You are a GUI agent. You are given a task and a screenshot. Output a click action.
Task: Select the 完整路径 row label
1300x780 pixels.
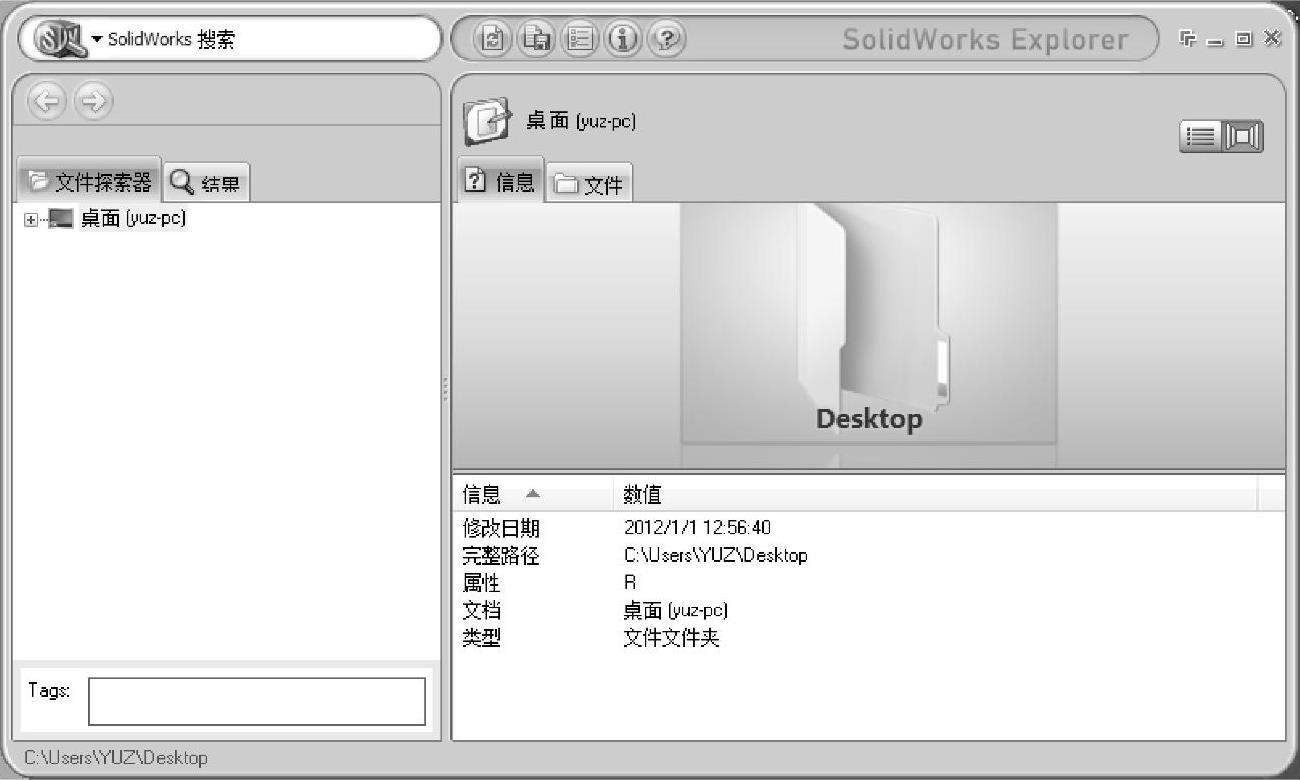(501, 555)
